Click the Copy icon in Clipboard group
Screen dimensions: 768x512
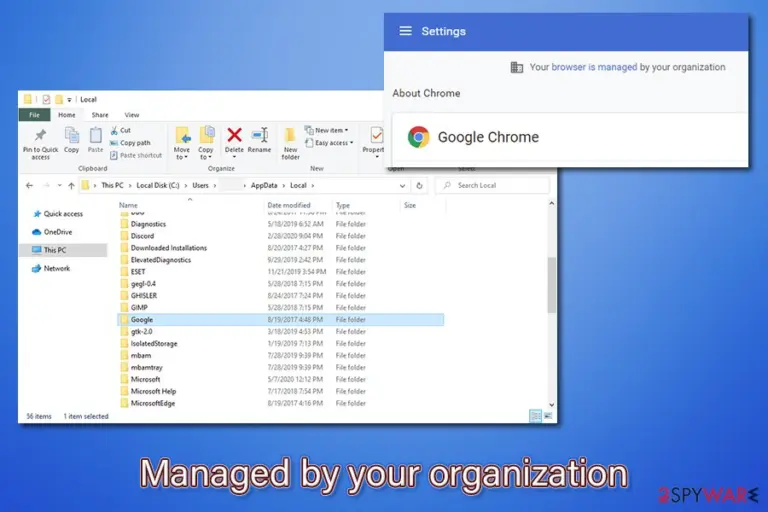tap(72, 136)
